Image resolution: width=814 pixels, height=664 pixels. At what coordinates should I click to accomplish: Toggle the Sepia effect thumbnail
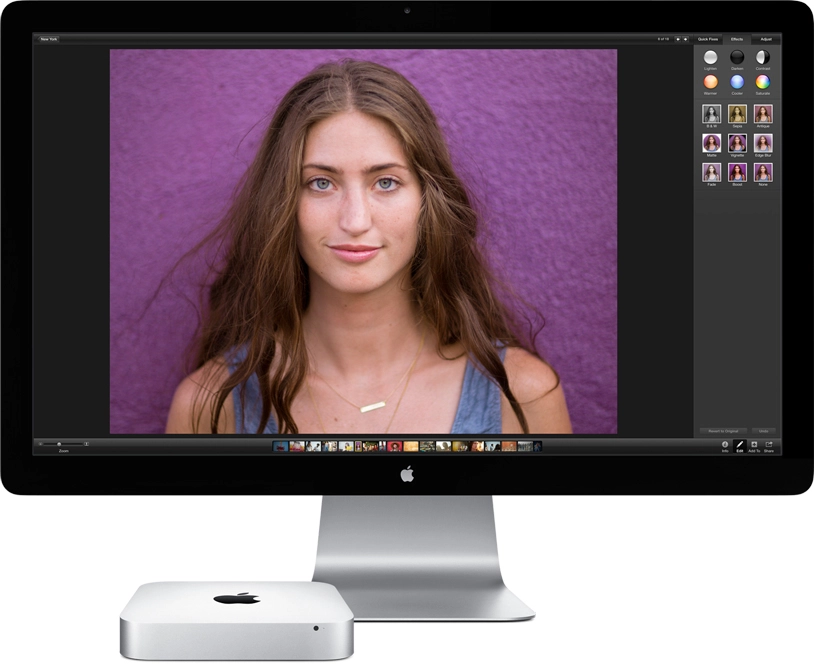[x=737, y=113]
